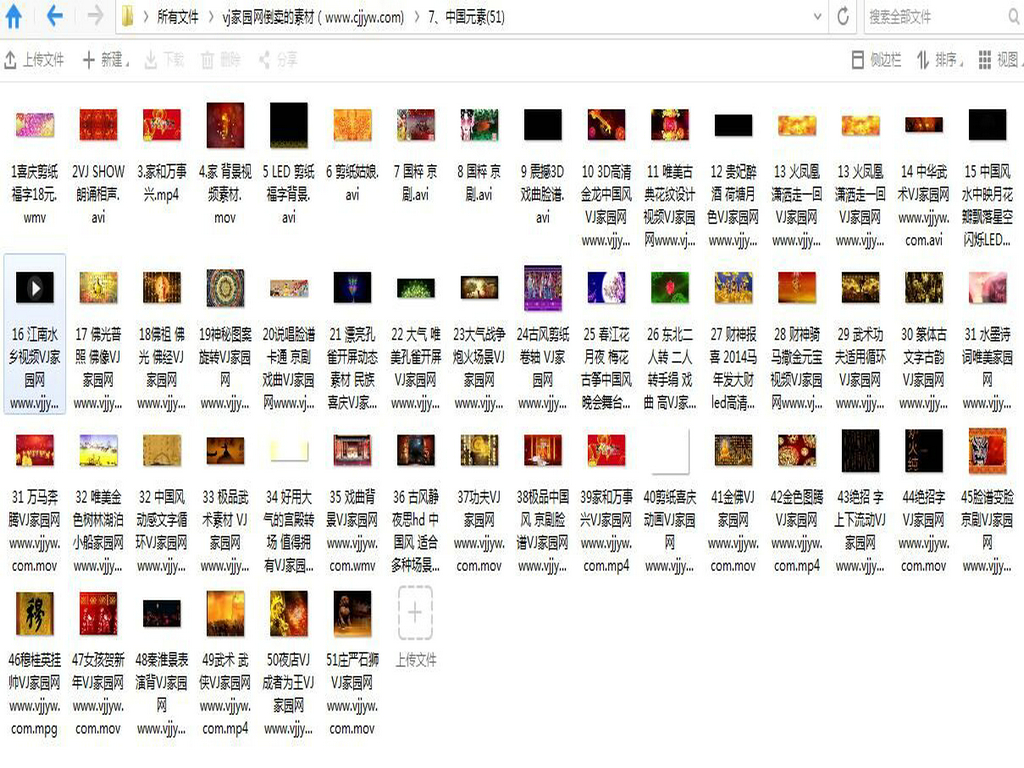This screenshot has width=1024, height=768.
Task: Click the home icon in the navigation bar
Action: pos(14,16)
